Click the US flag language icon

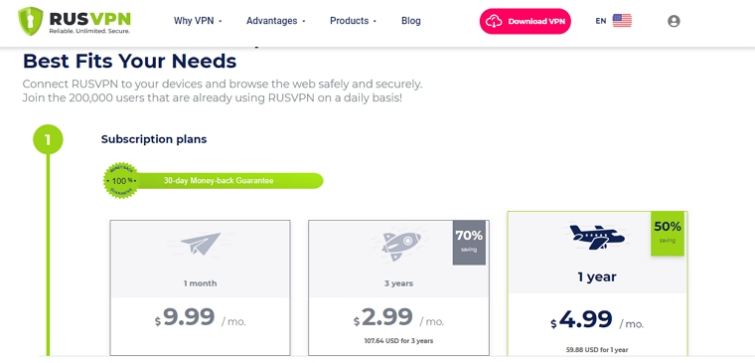[x=622, y=21]
